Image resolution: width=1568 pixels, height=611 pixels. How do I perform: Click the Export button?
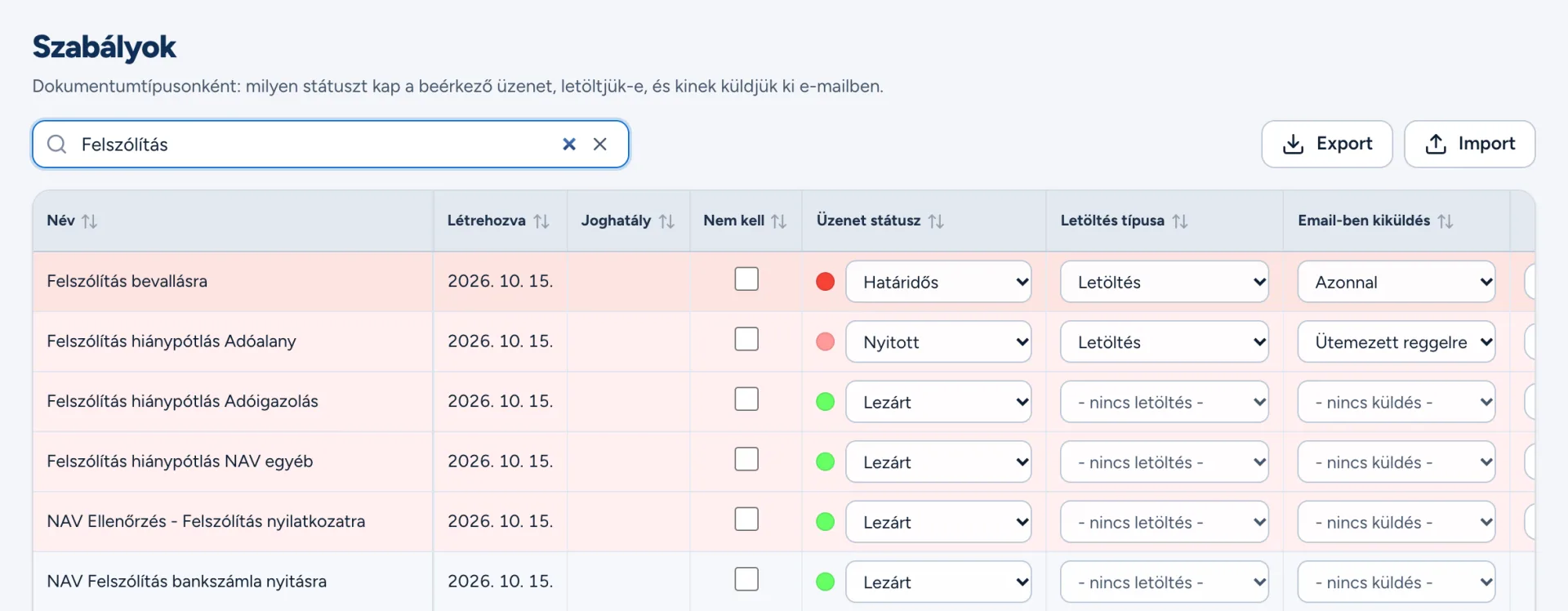(1327, 145)
